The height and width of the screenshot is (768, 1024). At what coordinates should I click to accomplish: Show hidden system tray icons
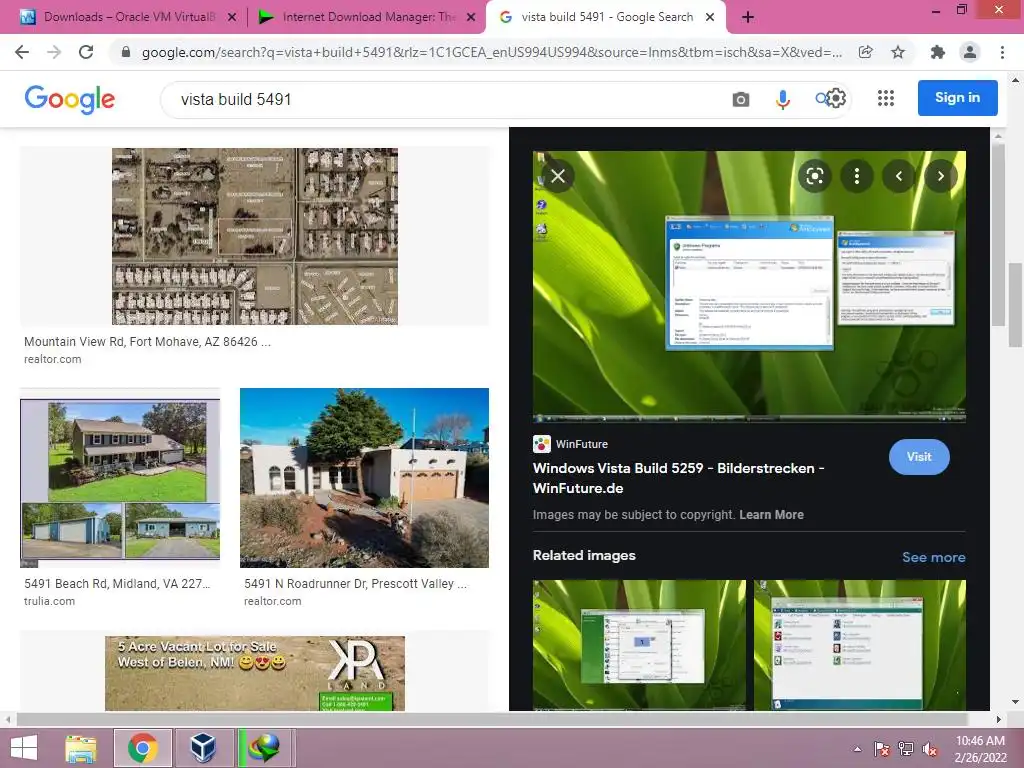point(857,749)
